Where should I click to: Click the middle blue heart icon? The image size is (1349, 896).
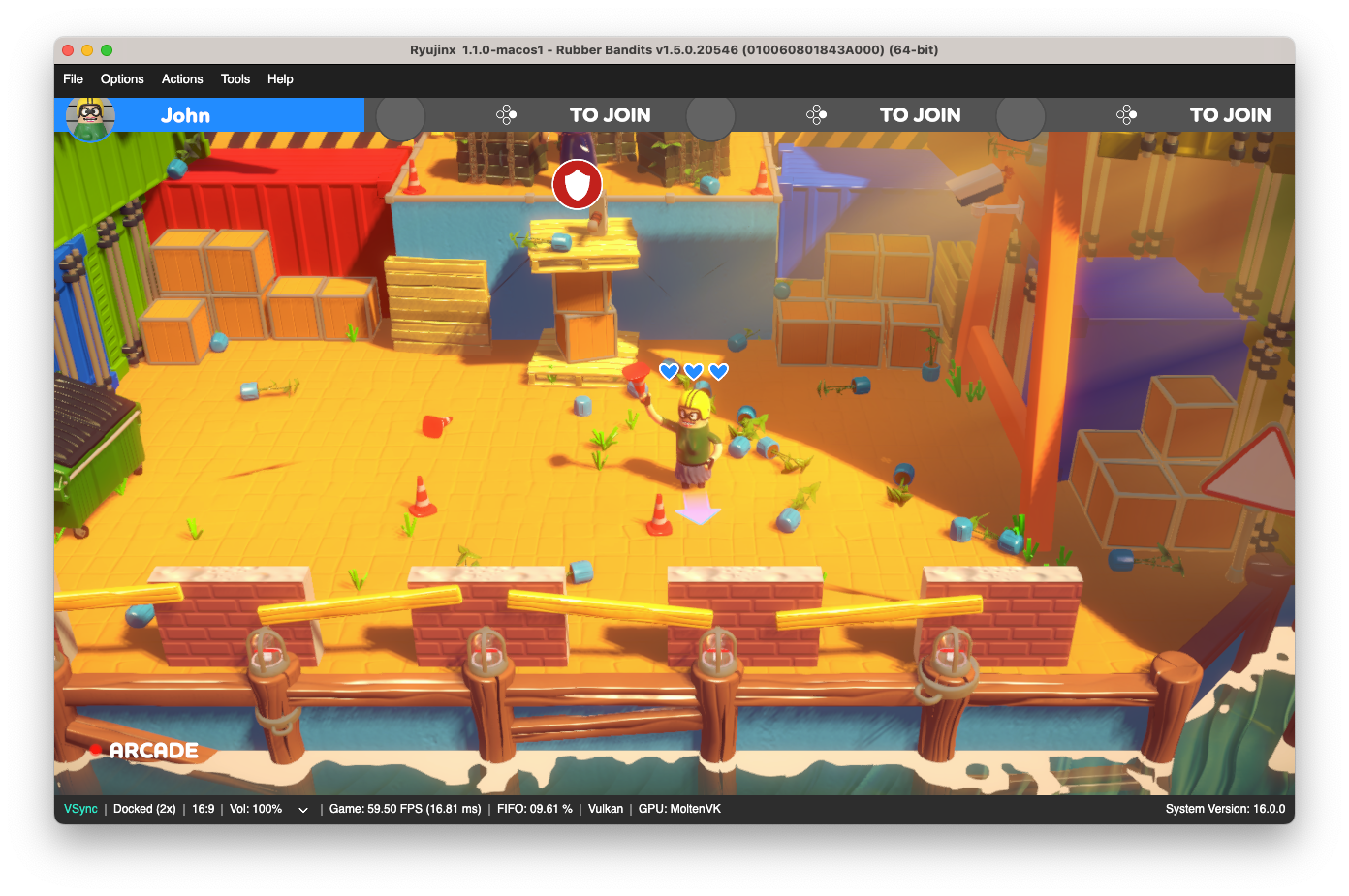pyautogui.click(x=694, y=371)
